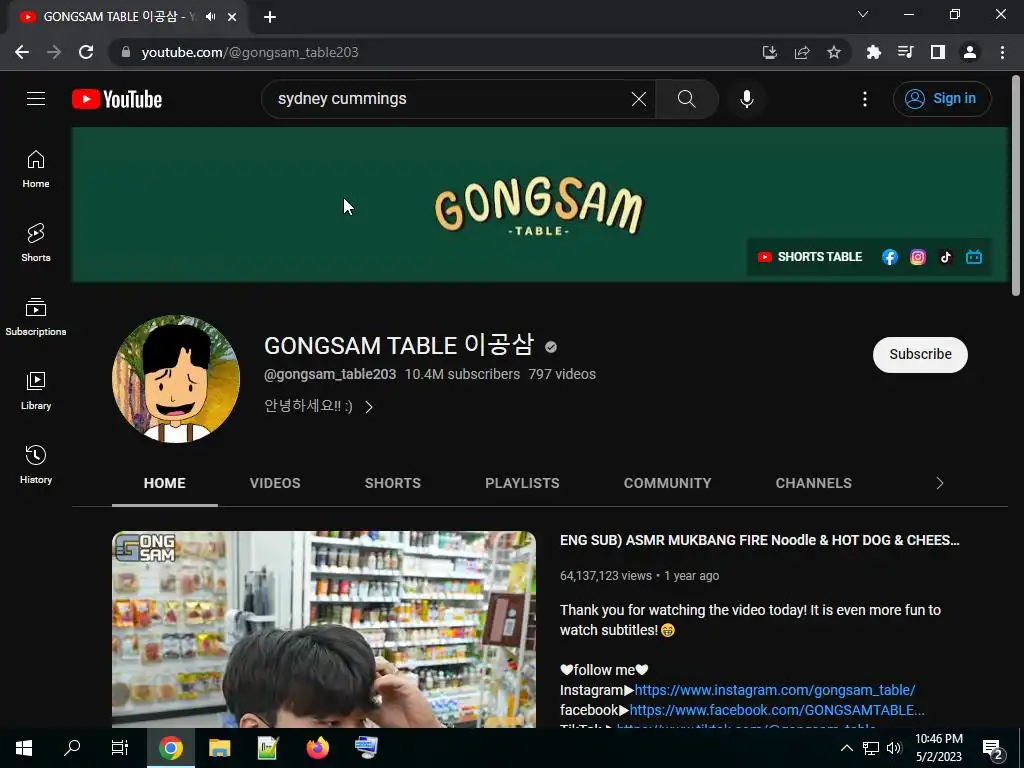Open the channel's Instagram banner link
Viewport: 1024px width, 768px height.
(x=918, y=257)
